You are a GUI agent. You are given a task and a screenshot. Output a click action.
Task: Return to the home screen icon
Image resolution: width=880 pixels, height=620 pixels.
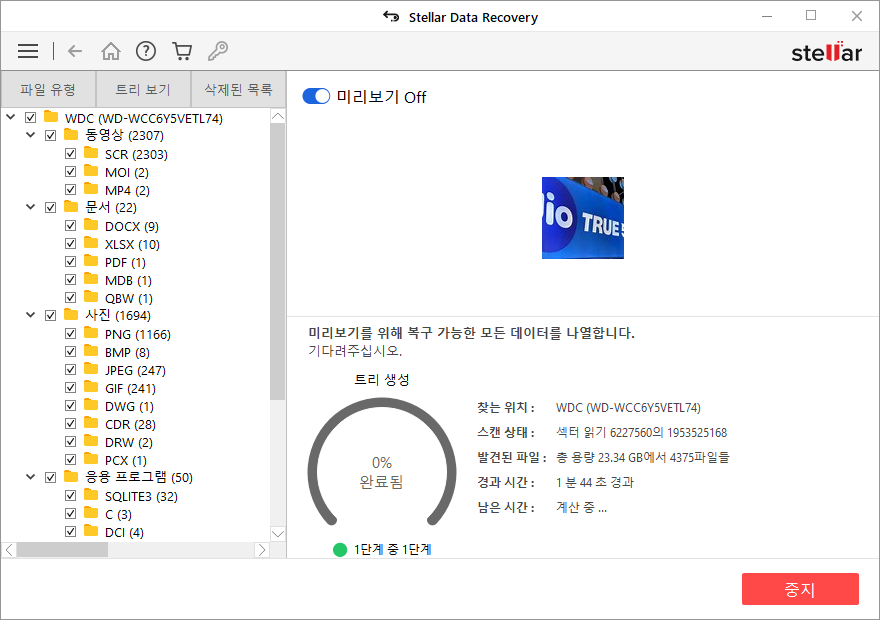click(x=111, y=51)
